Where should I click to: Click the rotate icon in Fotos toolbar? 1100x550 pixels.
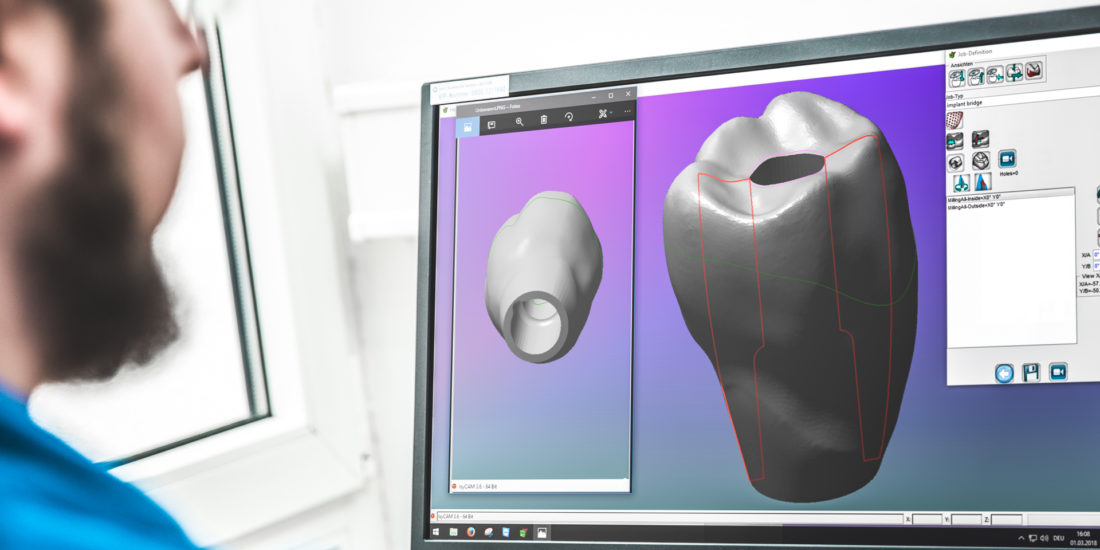pyautogui.click(x=569, y=117)
